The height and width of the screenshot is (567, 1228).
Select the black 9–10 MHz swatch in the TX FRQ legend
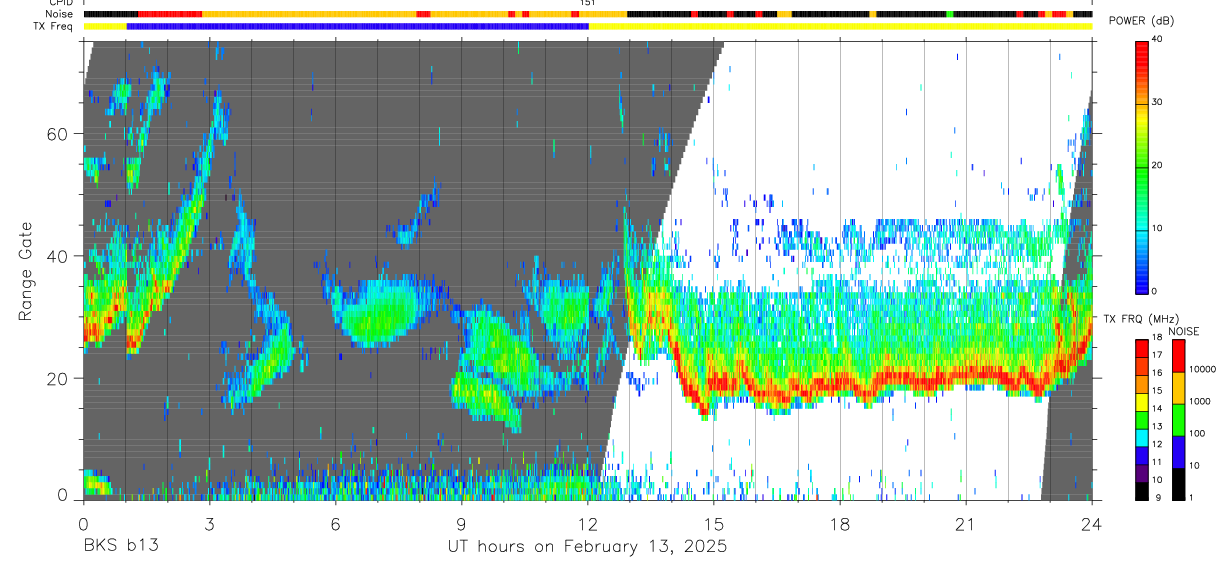(x=1141, y=491)
